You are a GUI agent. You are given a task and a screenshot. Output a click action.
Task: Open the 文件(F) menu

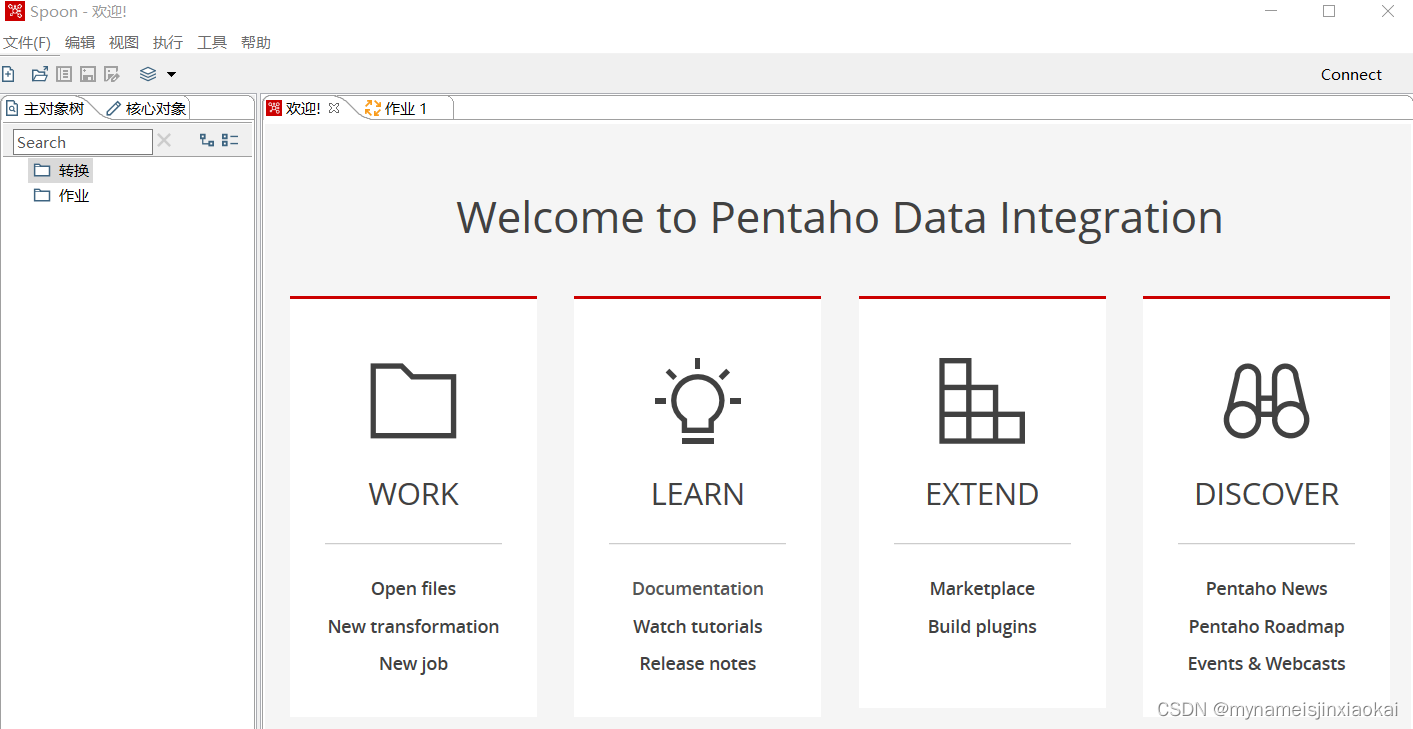pos(27,43)
